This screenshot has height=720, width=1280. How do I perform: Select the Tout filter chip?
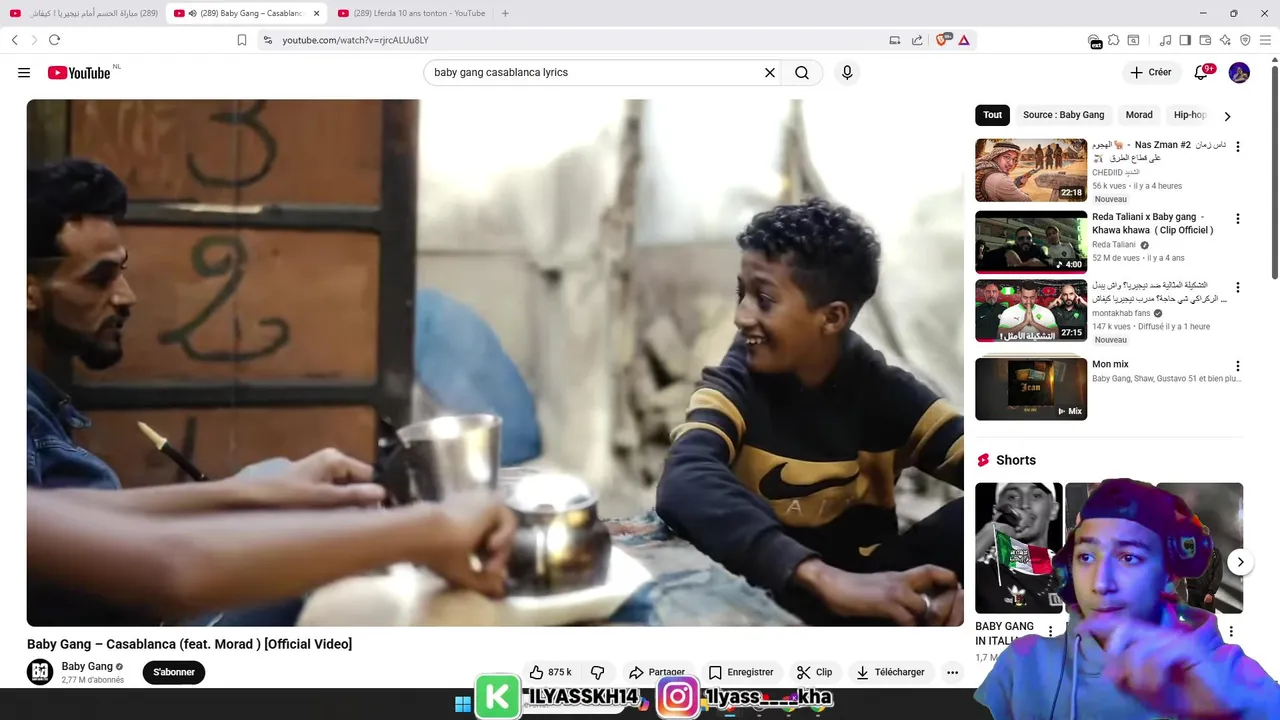[992, 115]
